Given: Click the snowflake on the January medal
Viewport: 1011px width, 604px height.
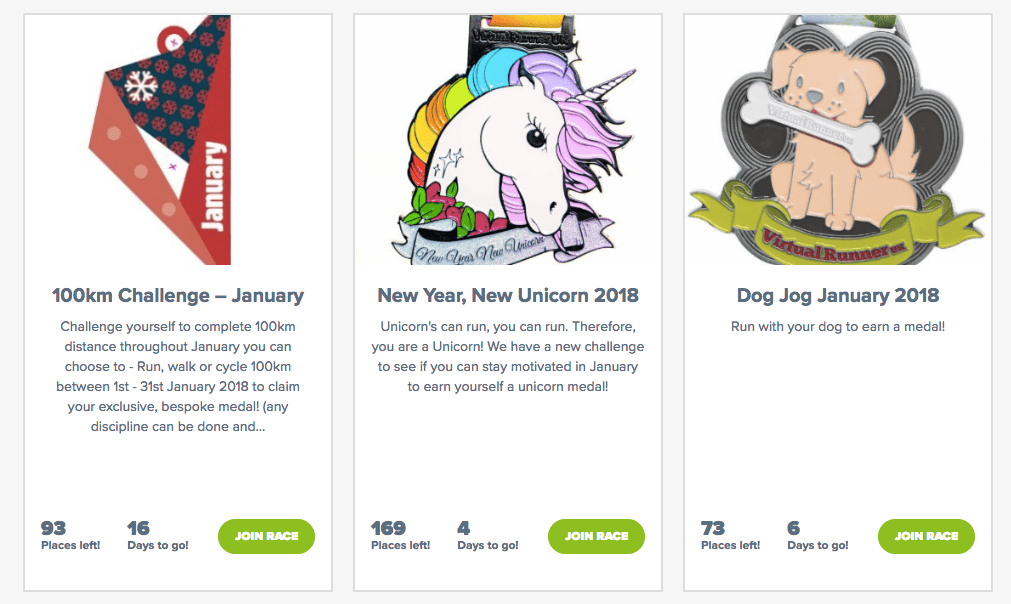Looking at the screenshot, I should point(141,86).
